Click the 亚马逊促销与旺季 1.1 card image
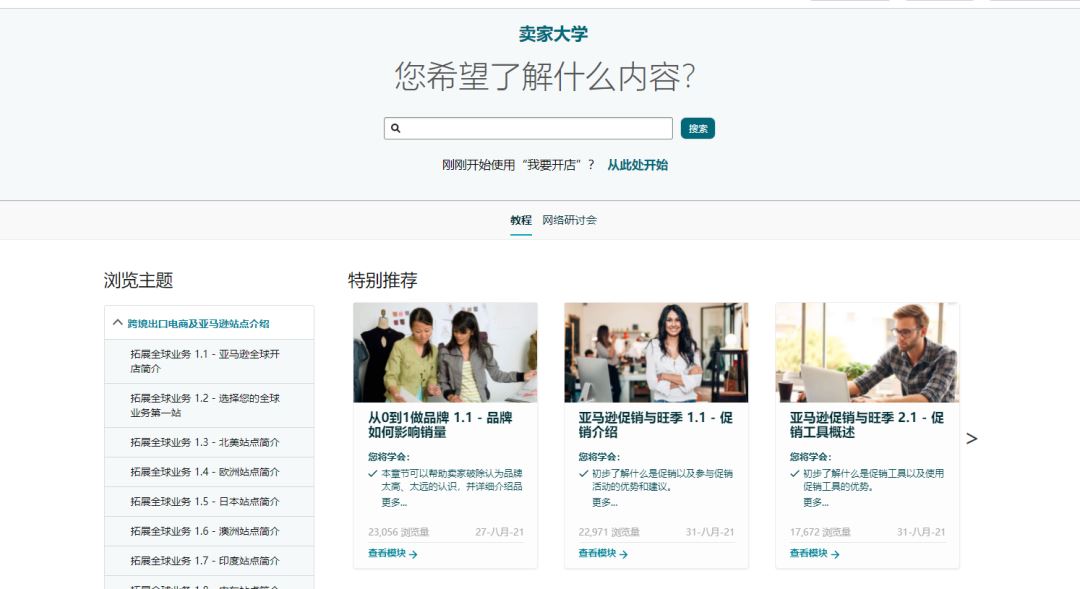Viewport: 1080px width, 589px height. point(656,353)
